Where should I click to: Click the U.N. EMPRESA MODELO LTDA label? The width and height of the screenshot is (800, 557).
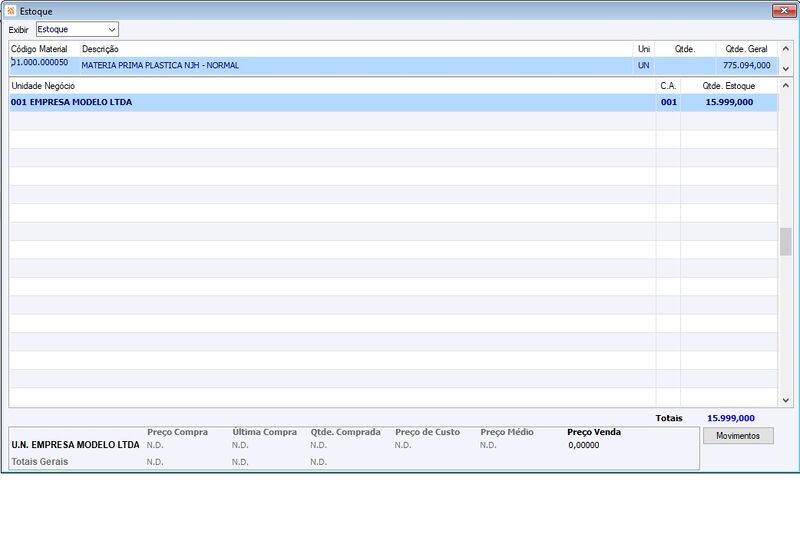pos(75,445)
